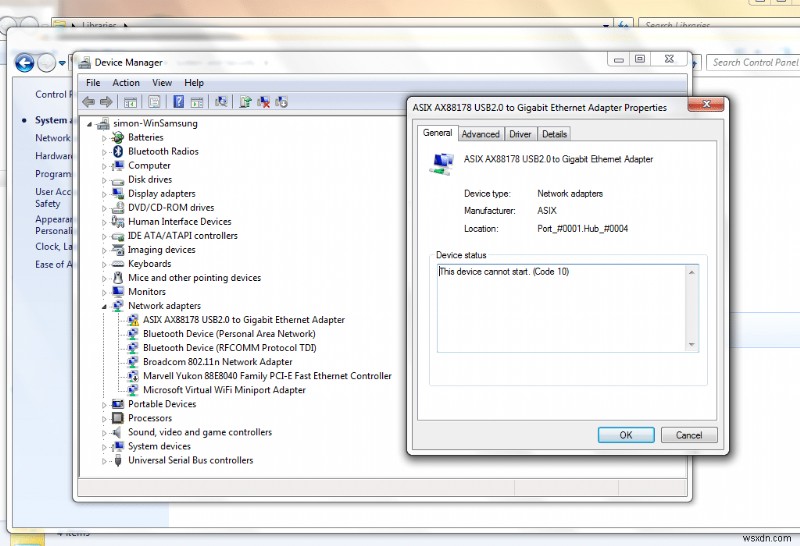The width and height of the screenshot is (800, 546).
Task: Click the Back arrow in Device Manager toolbar
Action: point(88,102)
